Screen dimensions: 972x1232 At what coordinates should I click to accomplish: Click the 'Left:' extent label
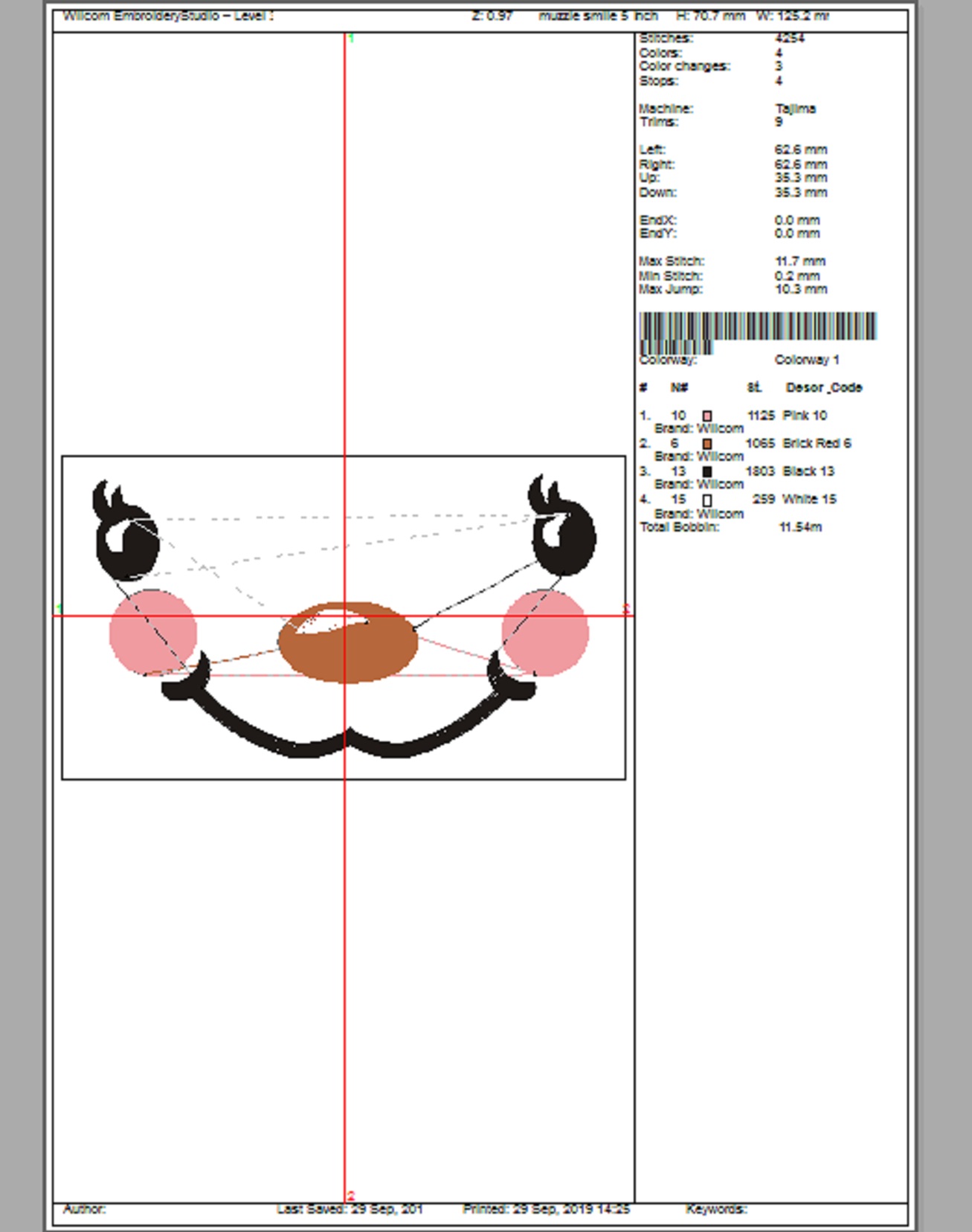(x=652, y=149)
